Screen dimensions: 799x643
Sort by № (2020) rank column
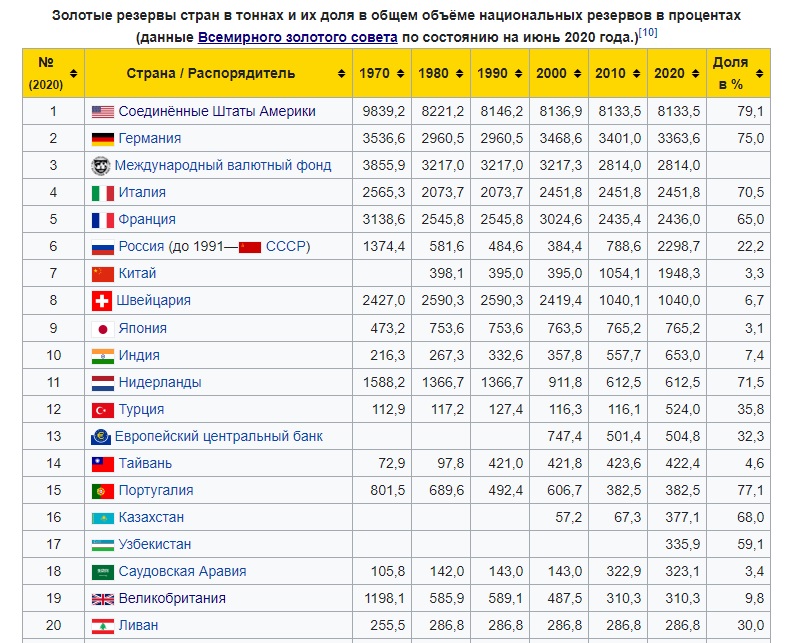tap(73, 73)
